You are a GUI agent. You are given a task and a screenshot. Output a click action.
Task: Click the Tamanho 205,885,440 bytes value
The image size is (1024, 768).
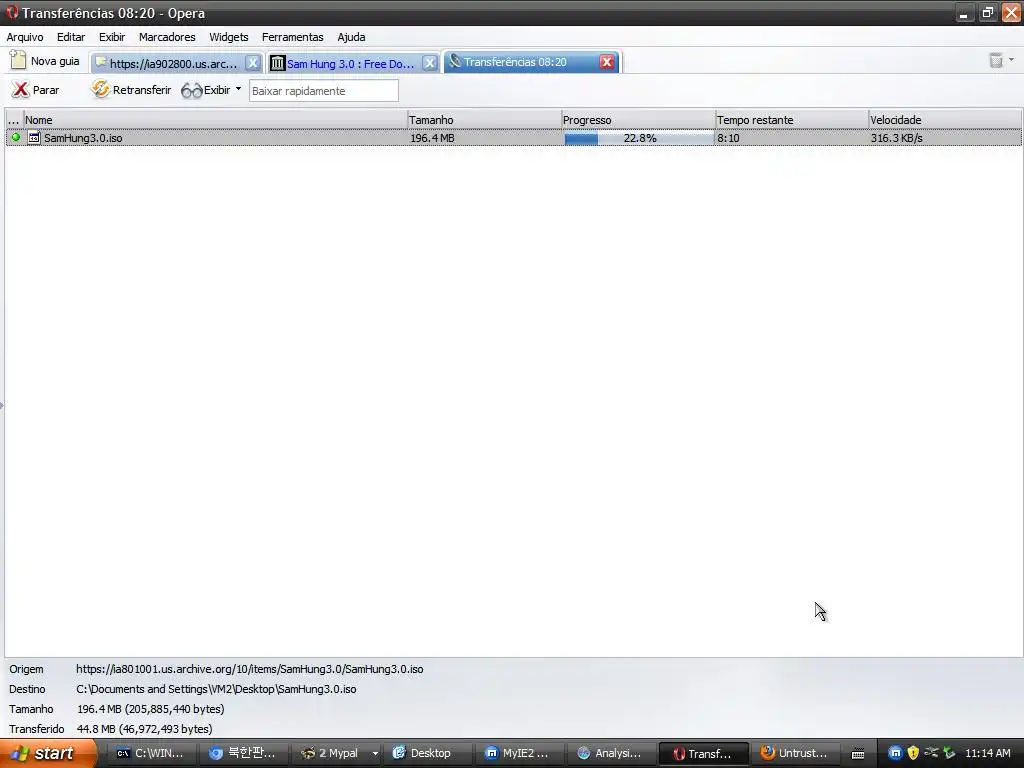[x=150, y=709]
